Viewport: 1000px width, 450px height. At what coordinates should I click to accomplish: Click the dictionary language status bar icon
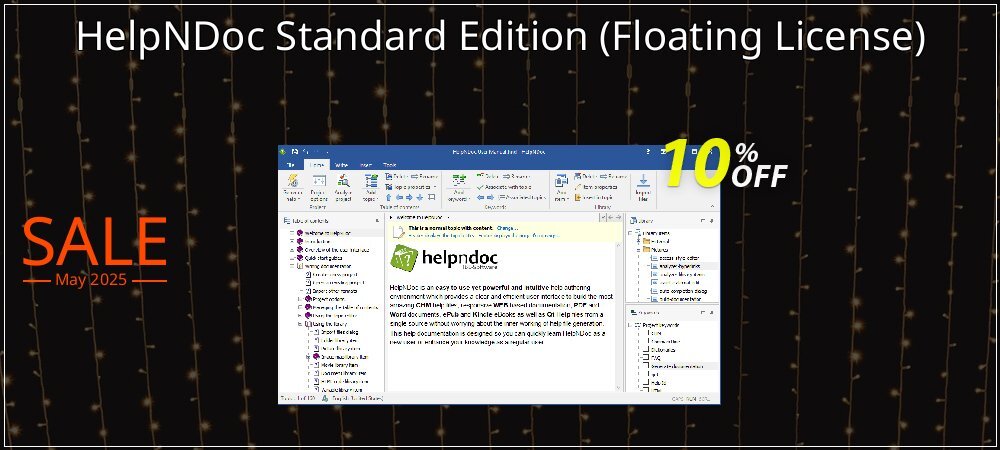click(325, 399)
